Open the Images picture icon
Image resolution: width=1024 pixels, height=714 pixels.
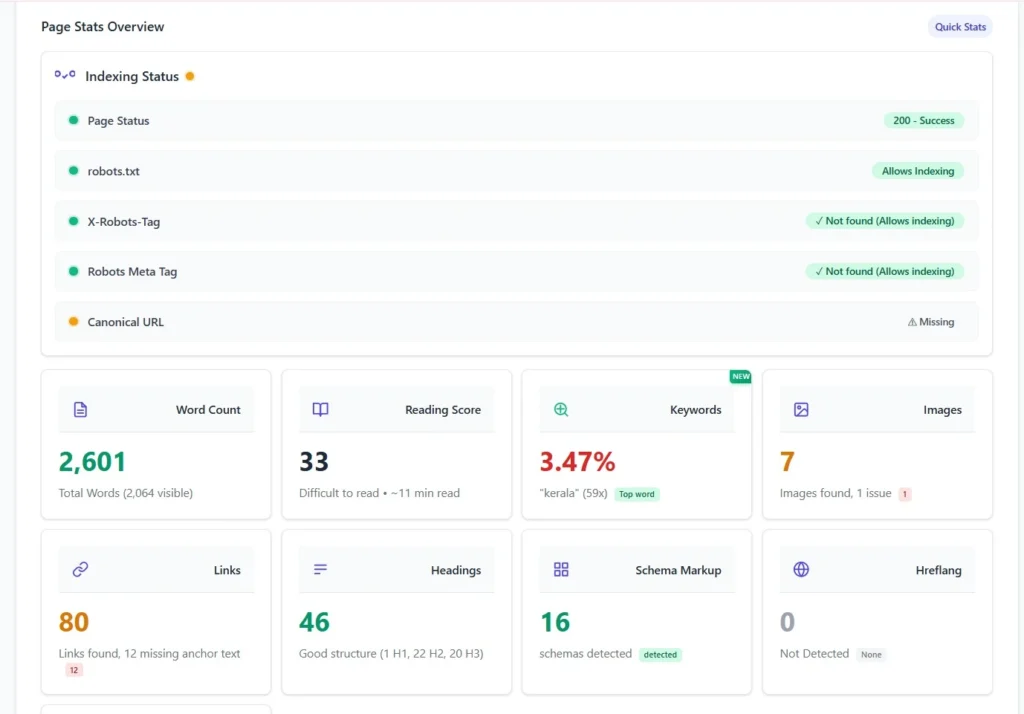tap(801, 410)
